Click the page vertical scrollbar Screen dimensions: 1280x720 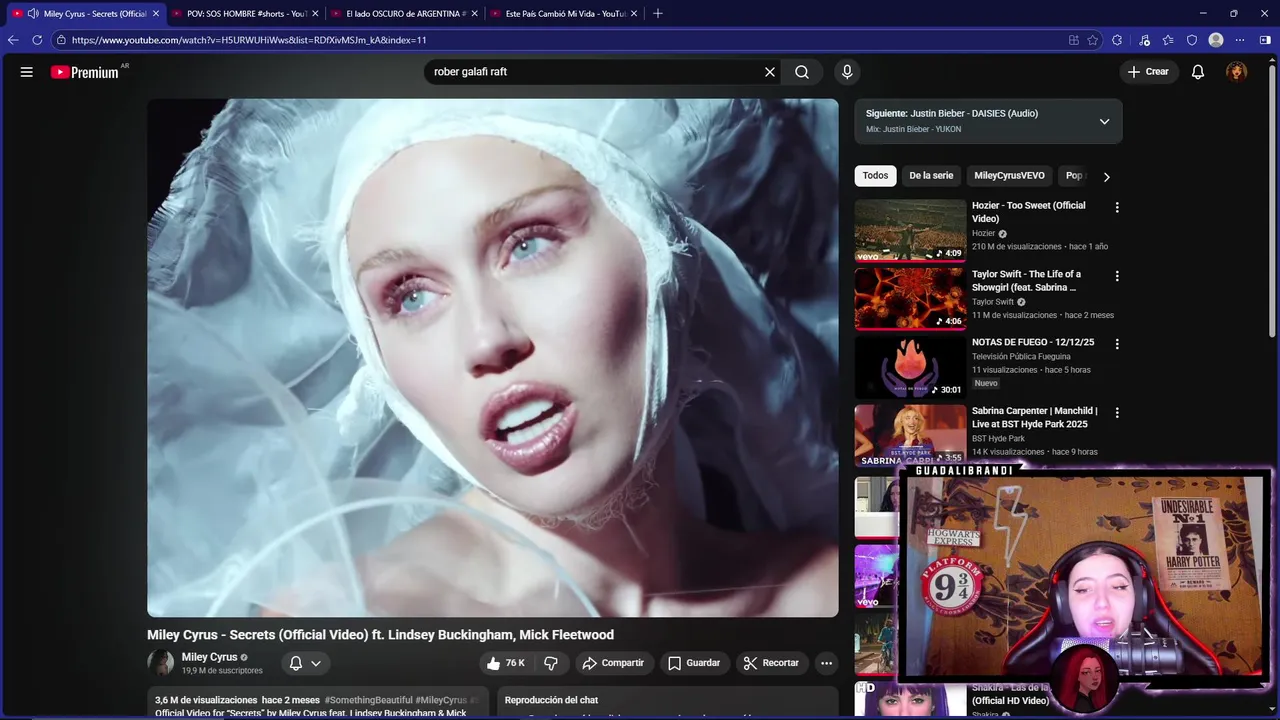point(1273,200)
